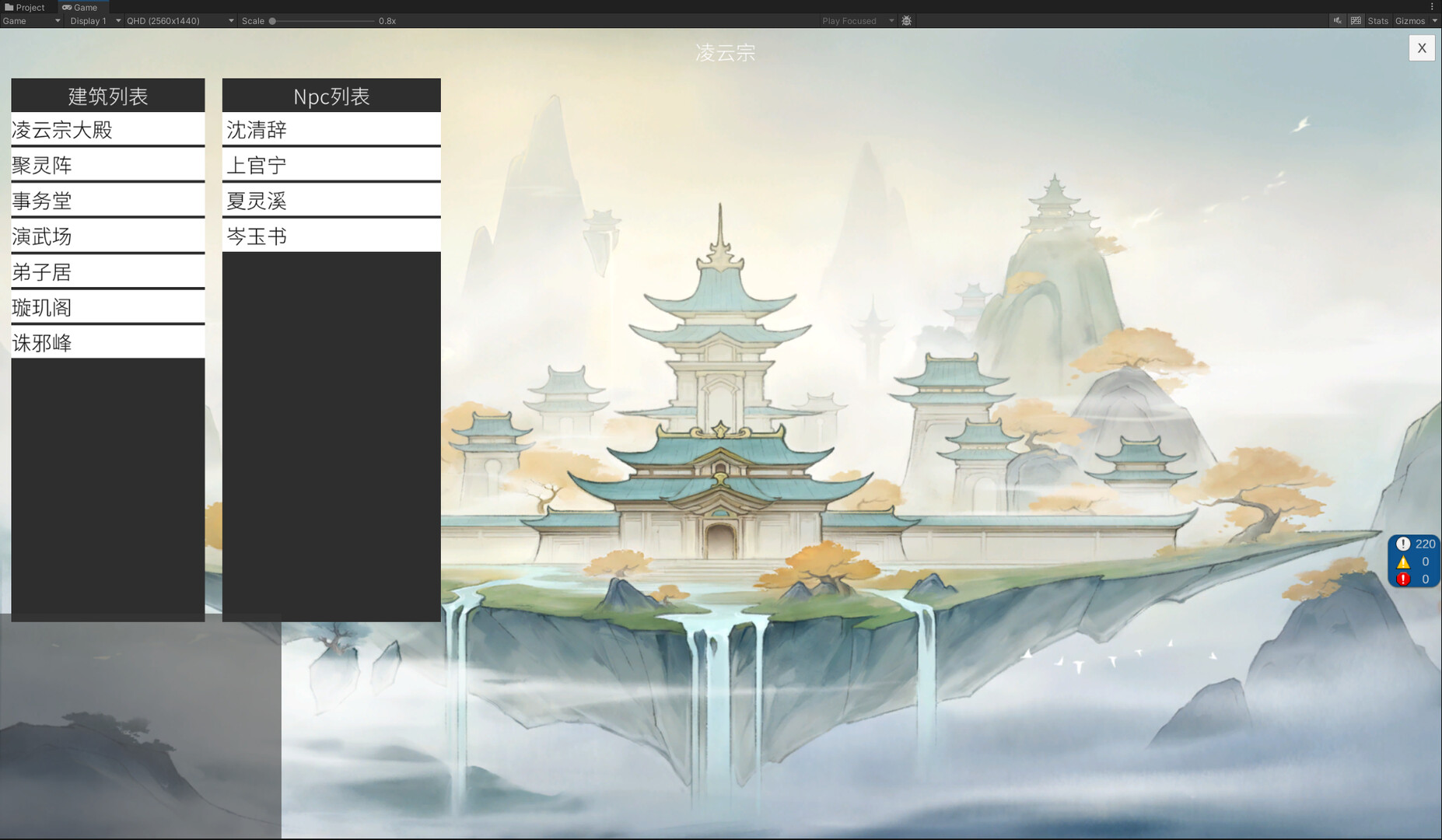Open 演武场 in the building list

[x=108, y=236]
